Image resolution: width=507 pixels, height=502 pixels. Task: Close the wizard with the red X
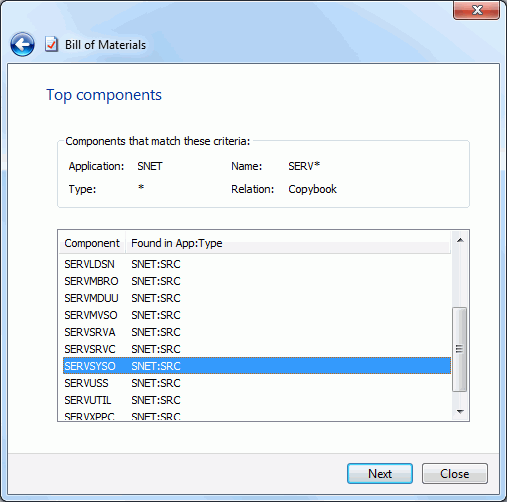[476, 10]
